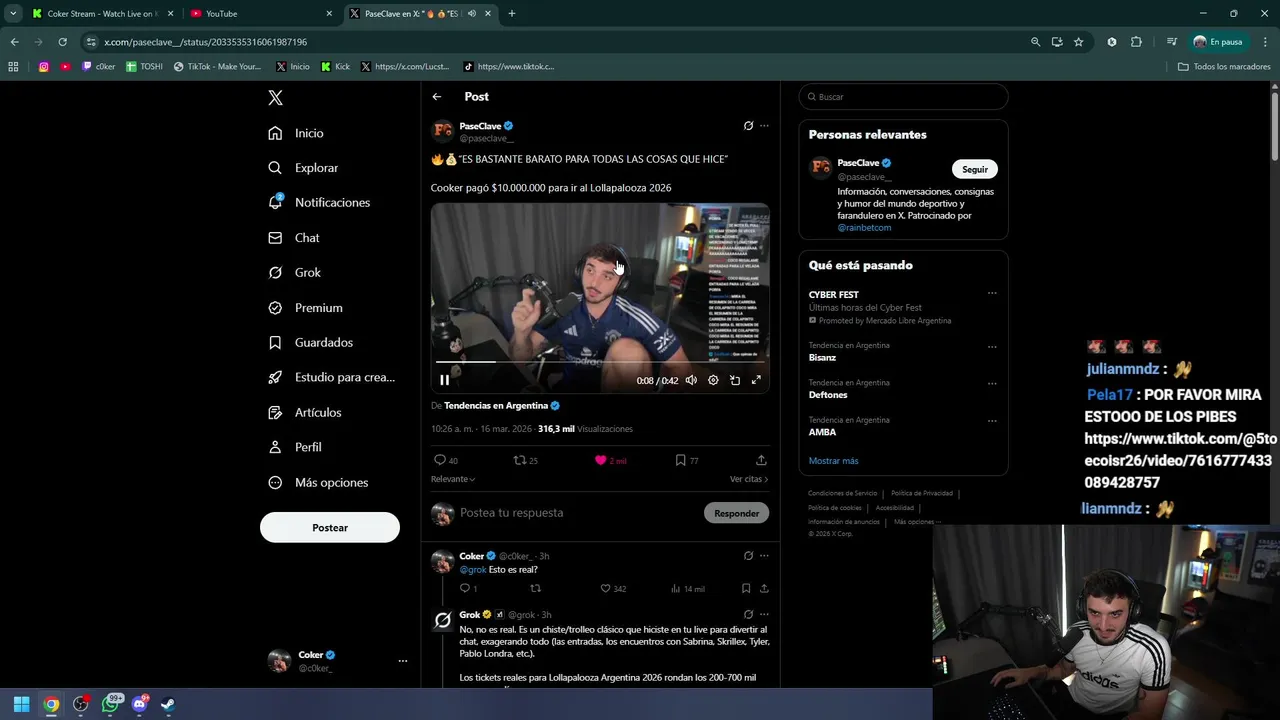Click Grok icon on PaseClave post

748,126
